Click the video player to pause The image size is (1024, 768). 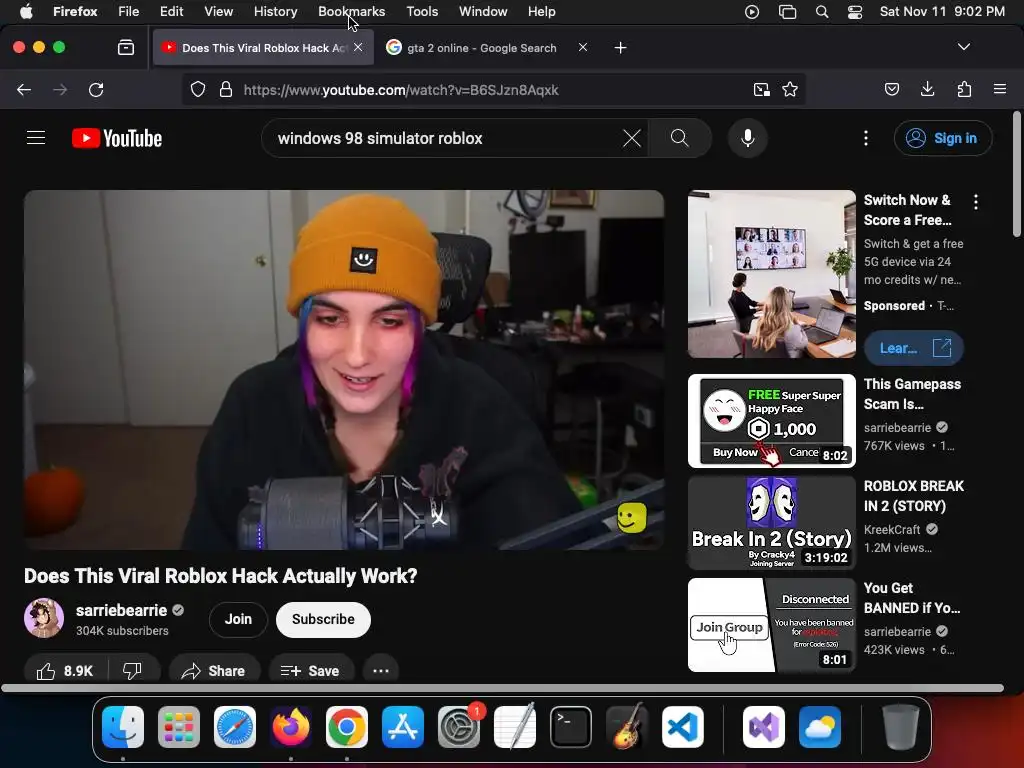click(344, 370)
